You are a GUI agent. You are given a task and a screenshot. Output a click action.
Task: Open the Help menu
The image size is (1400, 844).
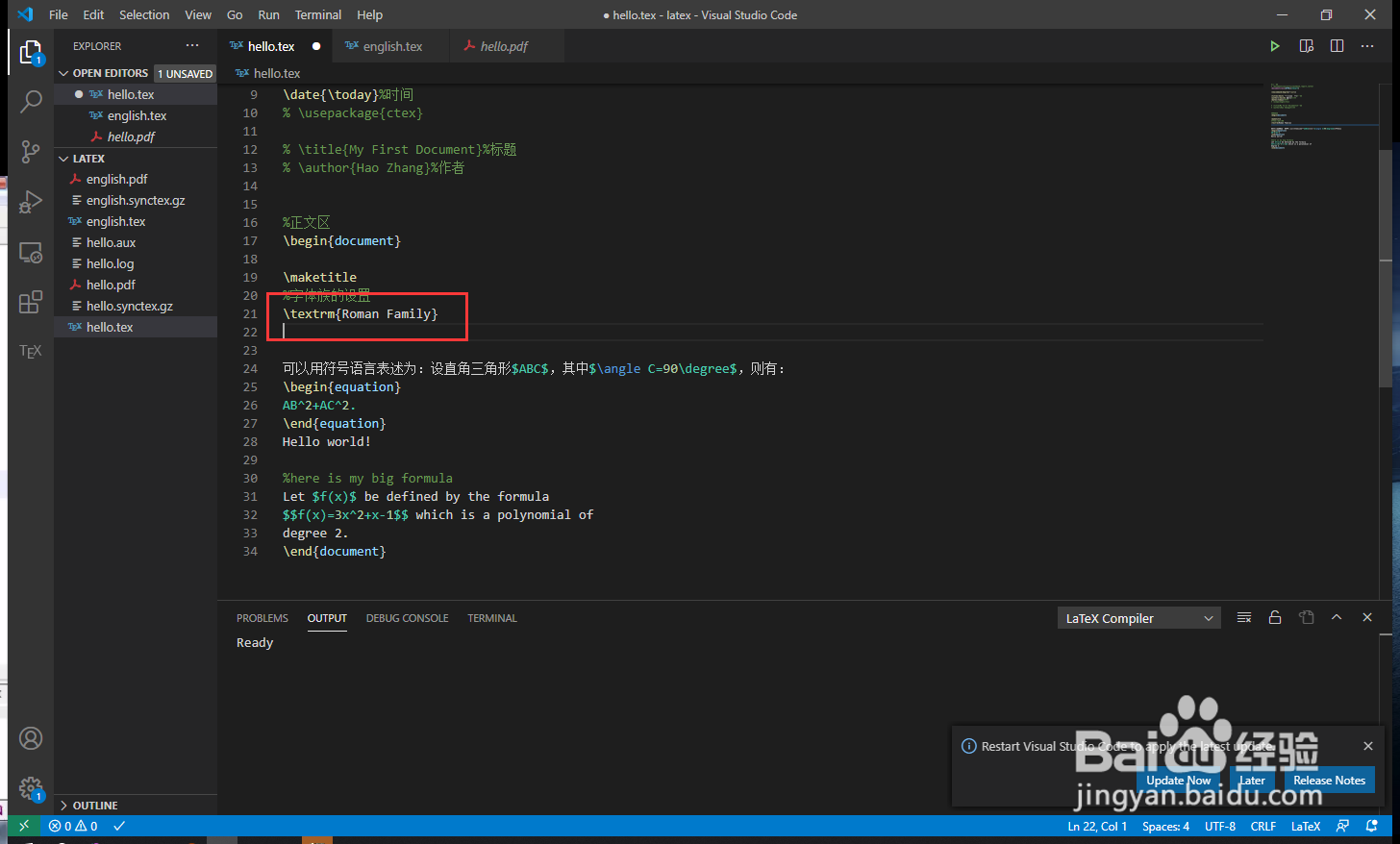(370, 14)
